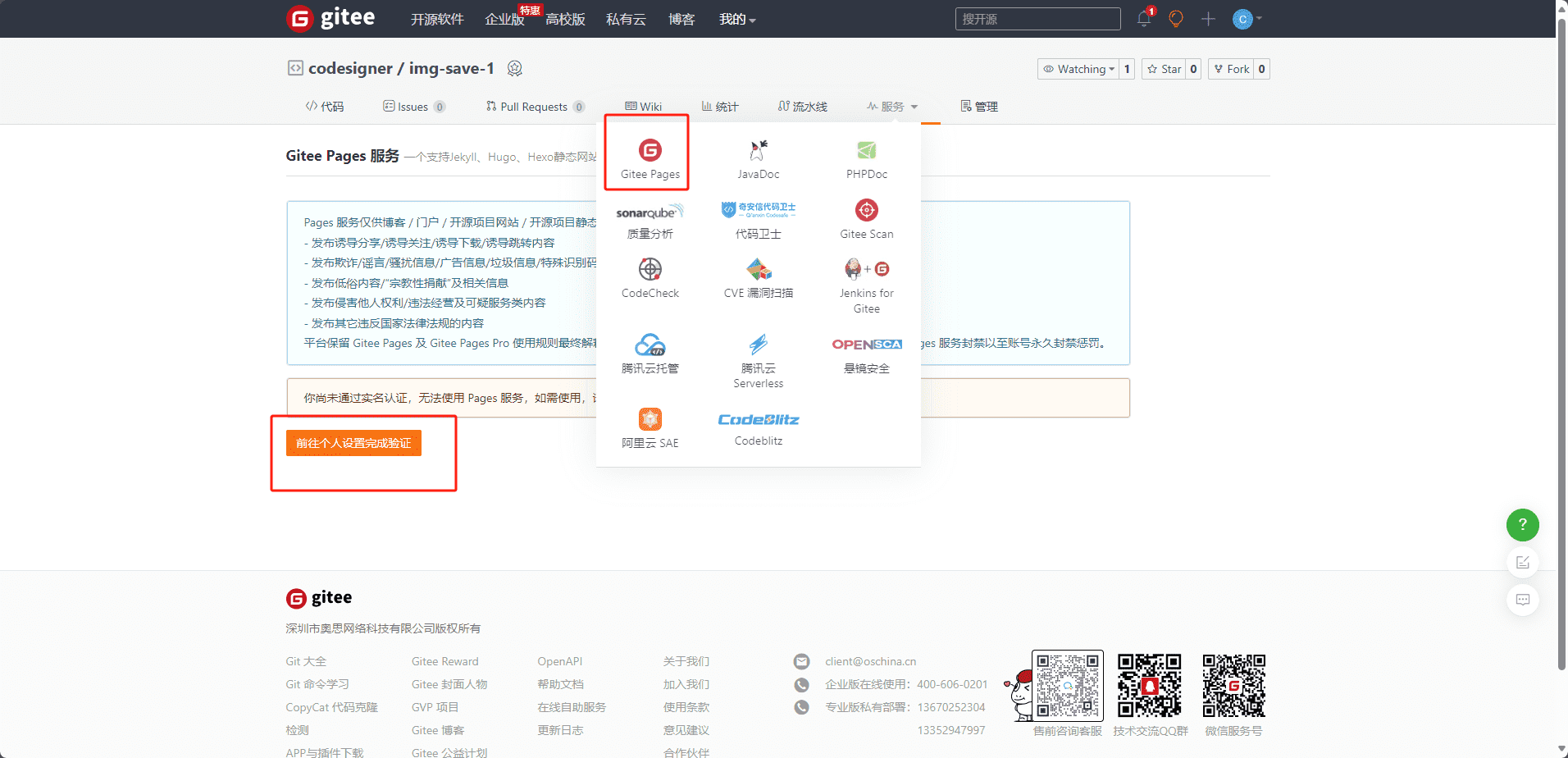
Task: Collapse the 服务 dropdown tab
Action: (892, 107)
